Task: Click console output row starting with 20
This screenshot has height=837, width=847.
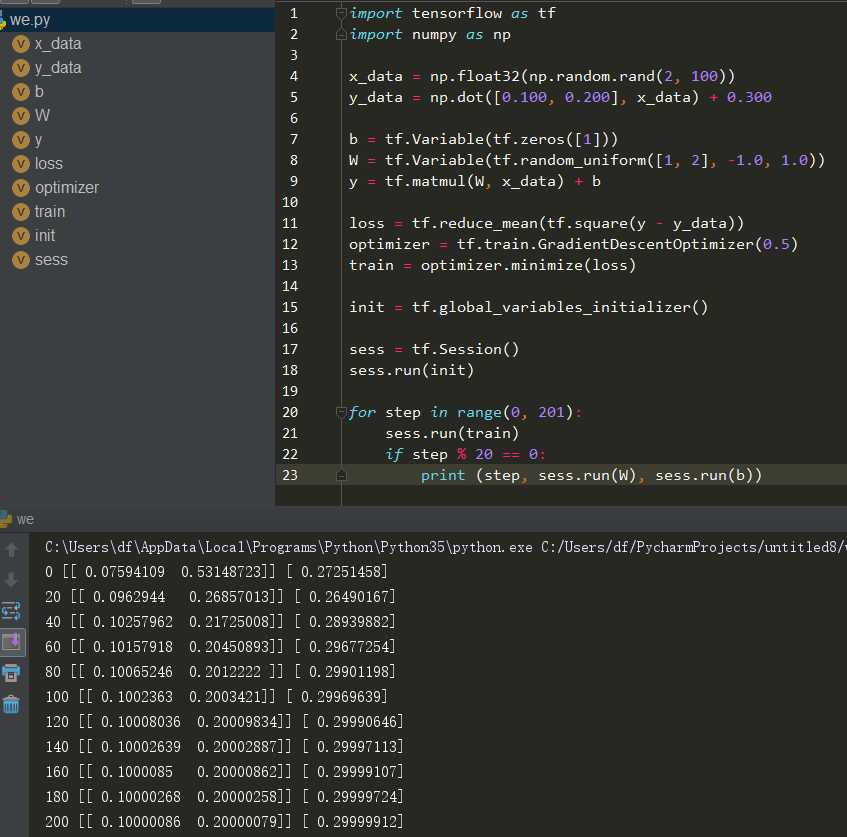Action: point(220,597)
